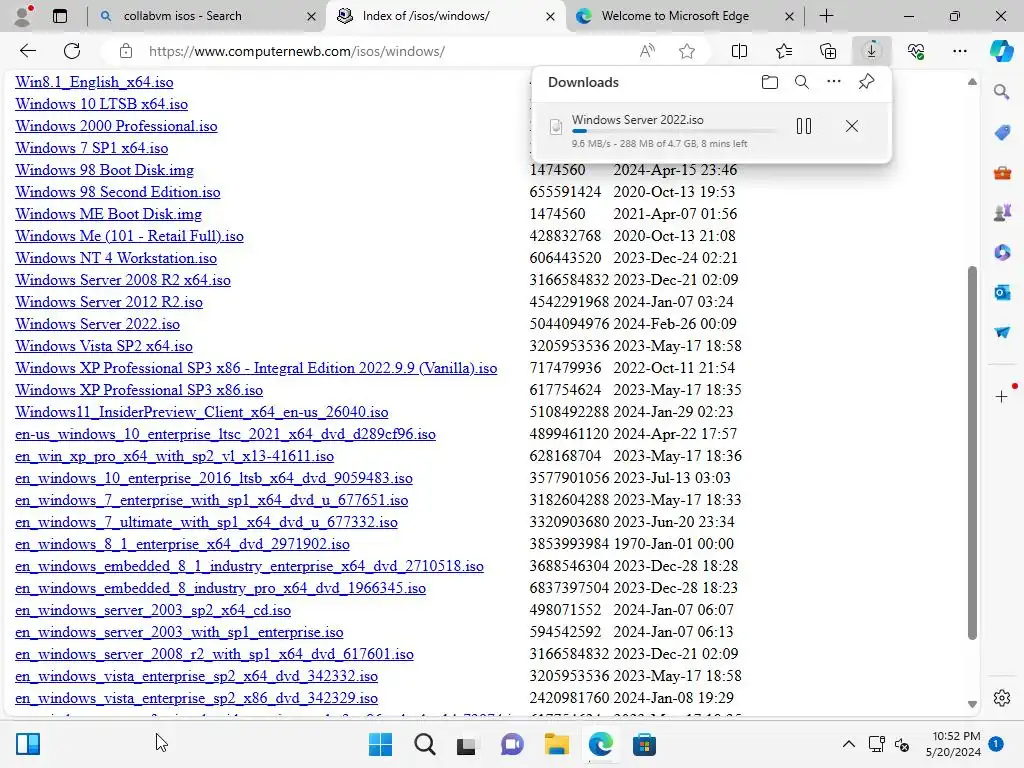Open a new tab

[x=826, y=16]
